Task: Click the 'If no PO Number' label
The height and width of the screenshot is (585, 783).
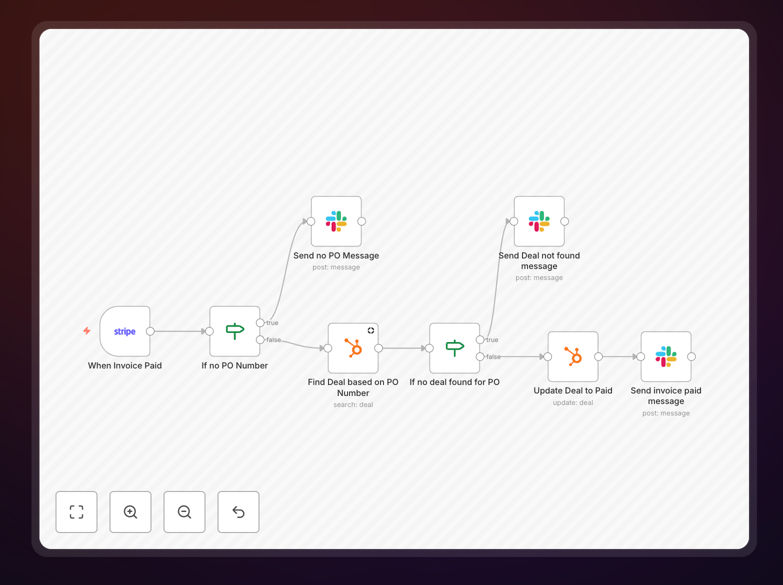Action: (x=235, y=366)
